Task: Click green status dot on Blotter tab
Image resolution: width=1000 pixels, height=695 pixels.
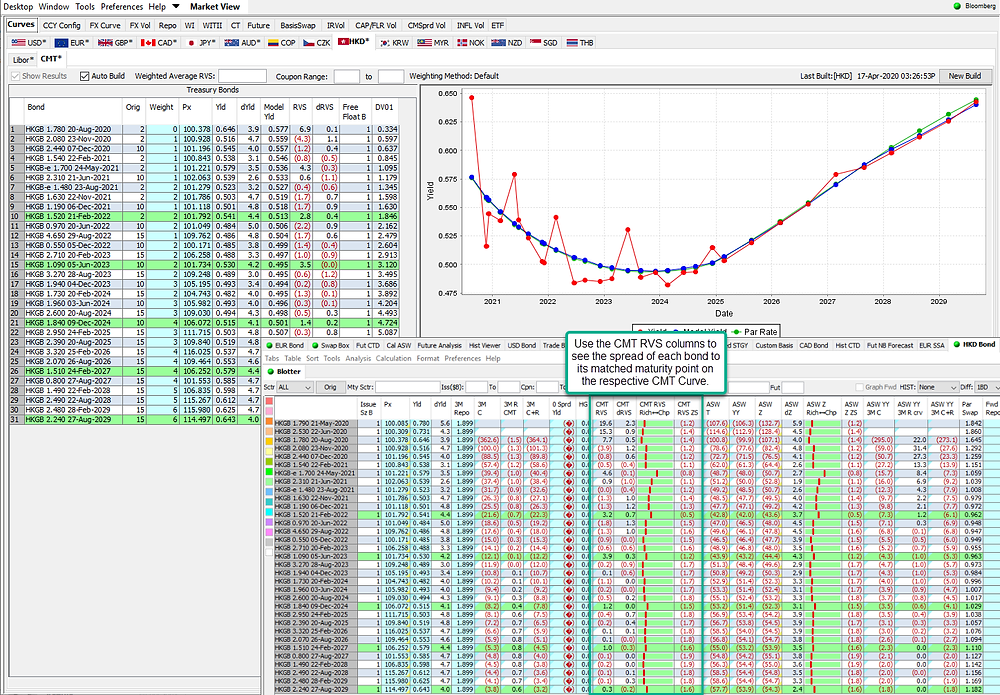Action: (x=270, y=371)
